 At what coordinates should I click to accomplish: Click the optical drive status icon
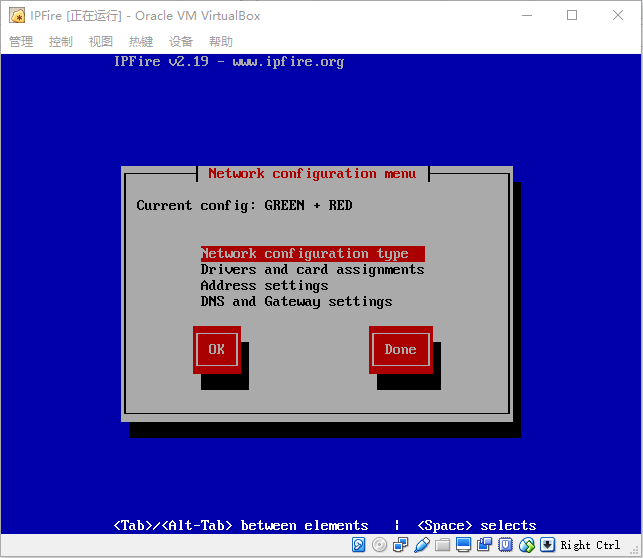tap(379, 545)
